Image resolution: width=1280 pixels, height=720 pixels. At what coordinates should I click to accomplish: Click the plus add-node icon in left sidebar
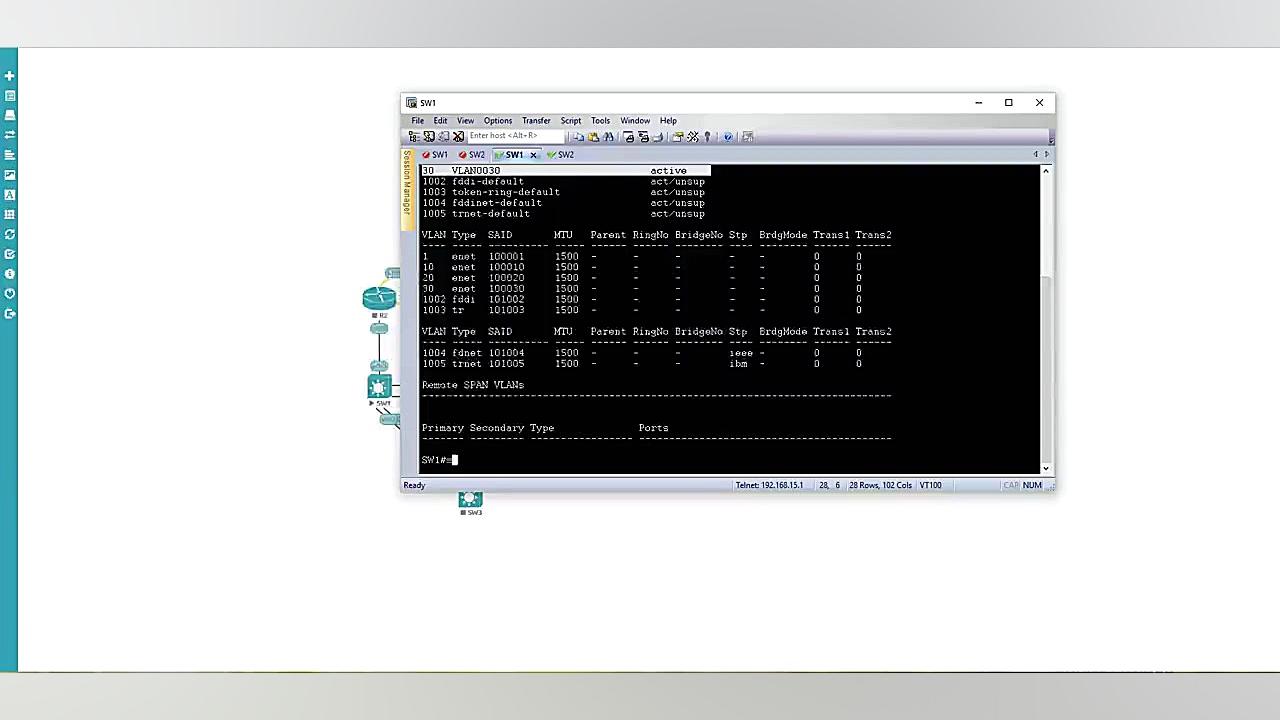[x=9, y=76]
